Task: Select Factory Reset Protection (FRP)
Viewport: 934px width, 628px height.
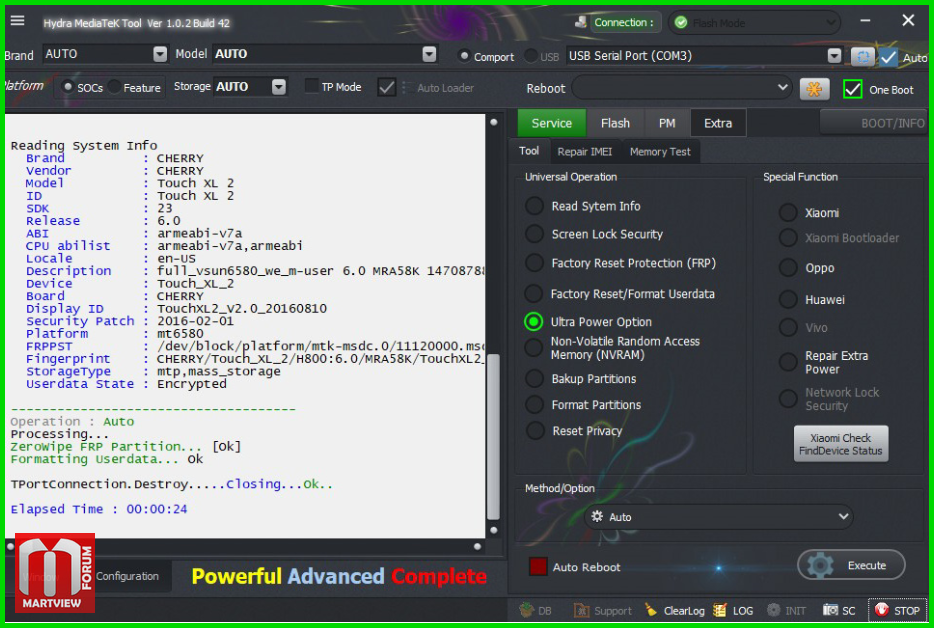Action: pos(534,263)
